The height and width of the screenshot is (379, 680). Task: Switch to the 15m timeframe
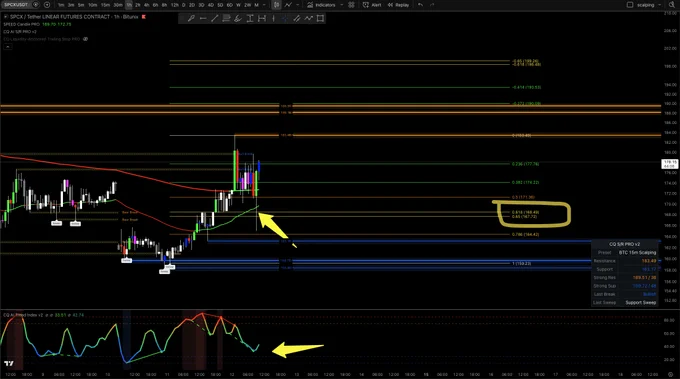[105, 5]
